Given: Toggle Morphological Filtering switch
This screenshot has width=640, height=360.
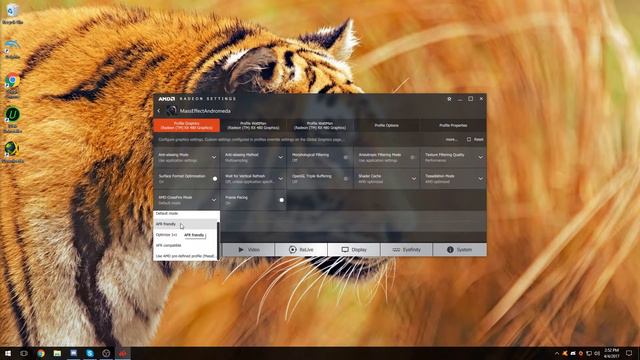Looking at the screenshot, I should [346, 158].
